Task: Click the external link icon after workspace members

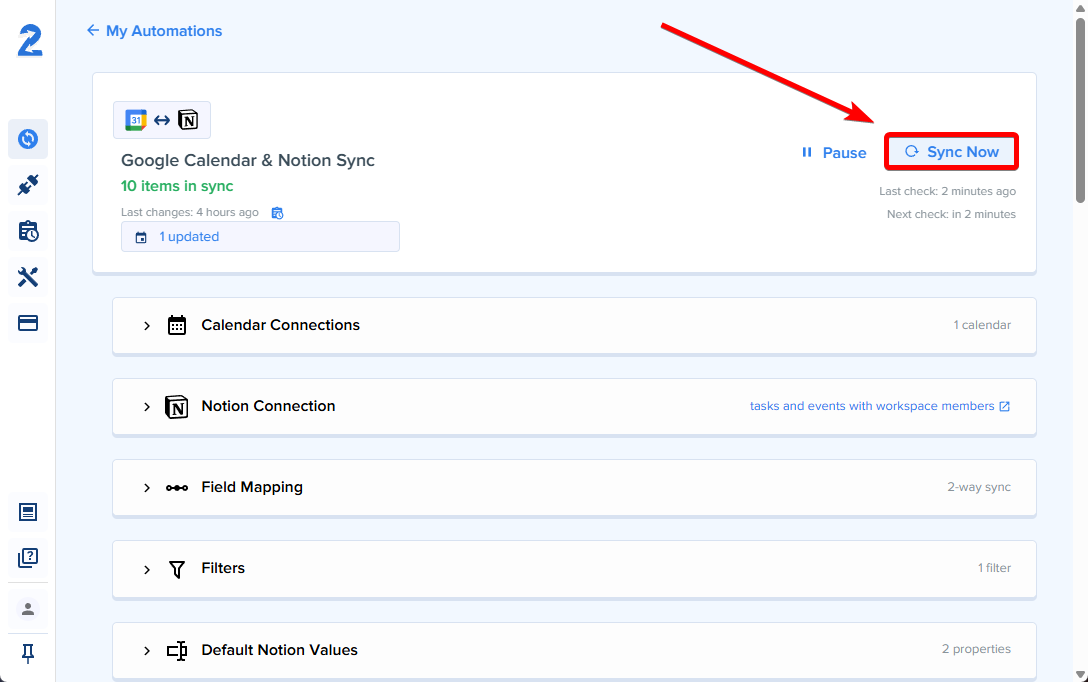Action: [1005, 407]
